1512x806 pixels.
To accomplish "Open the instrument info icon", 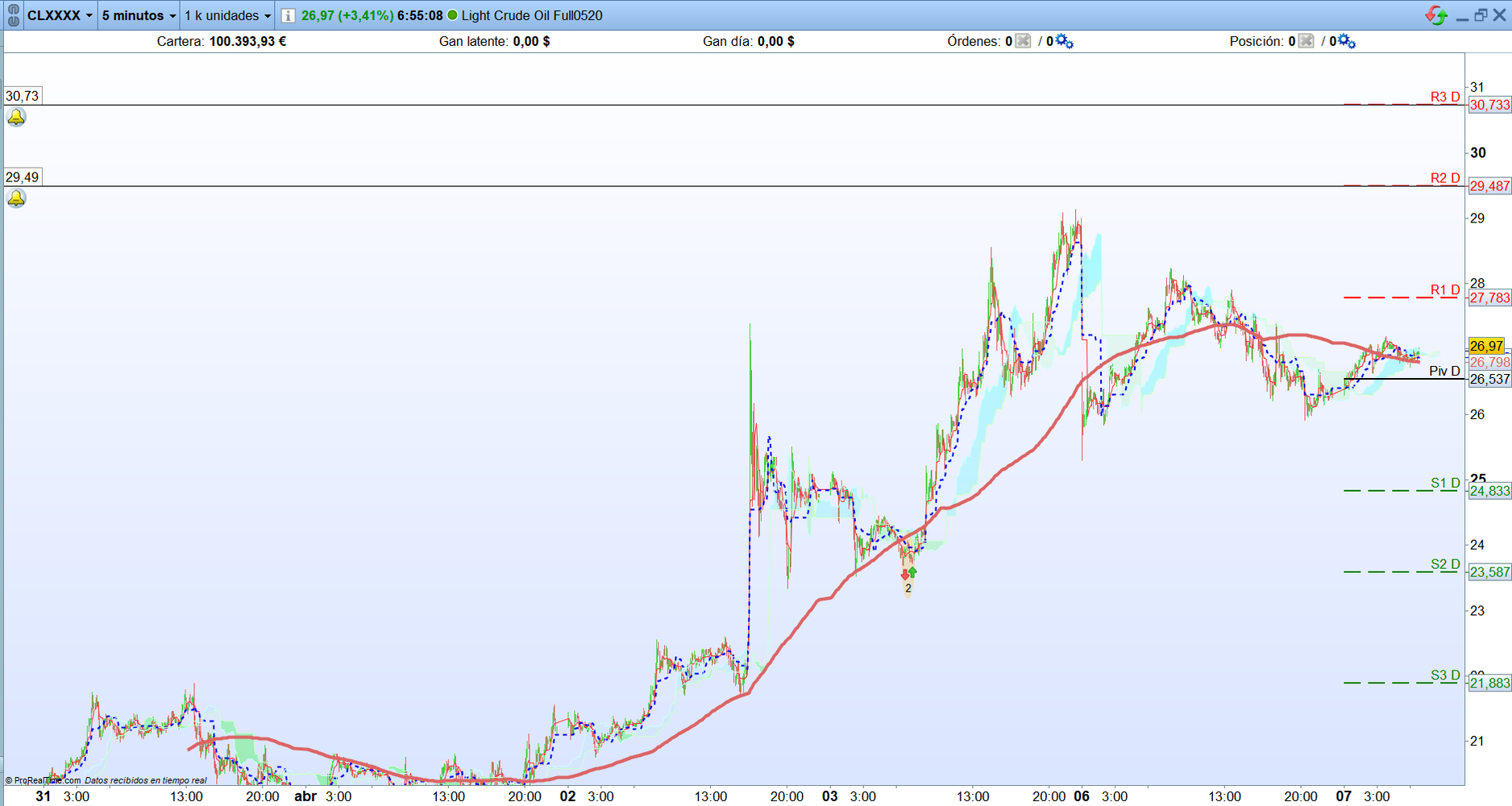I will coord(288,15).
